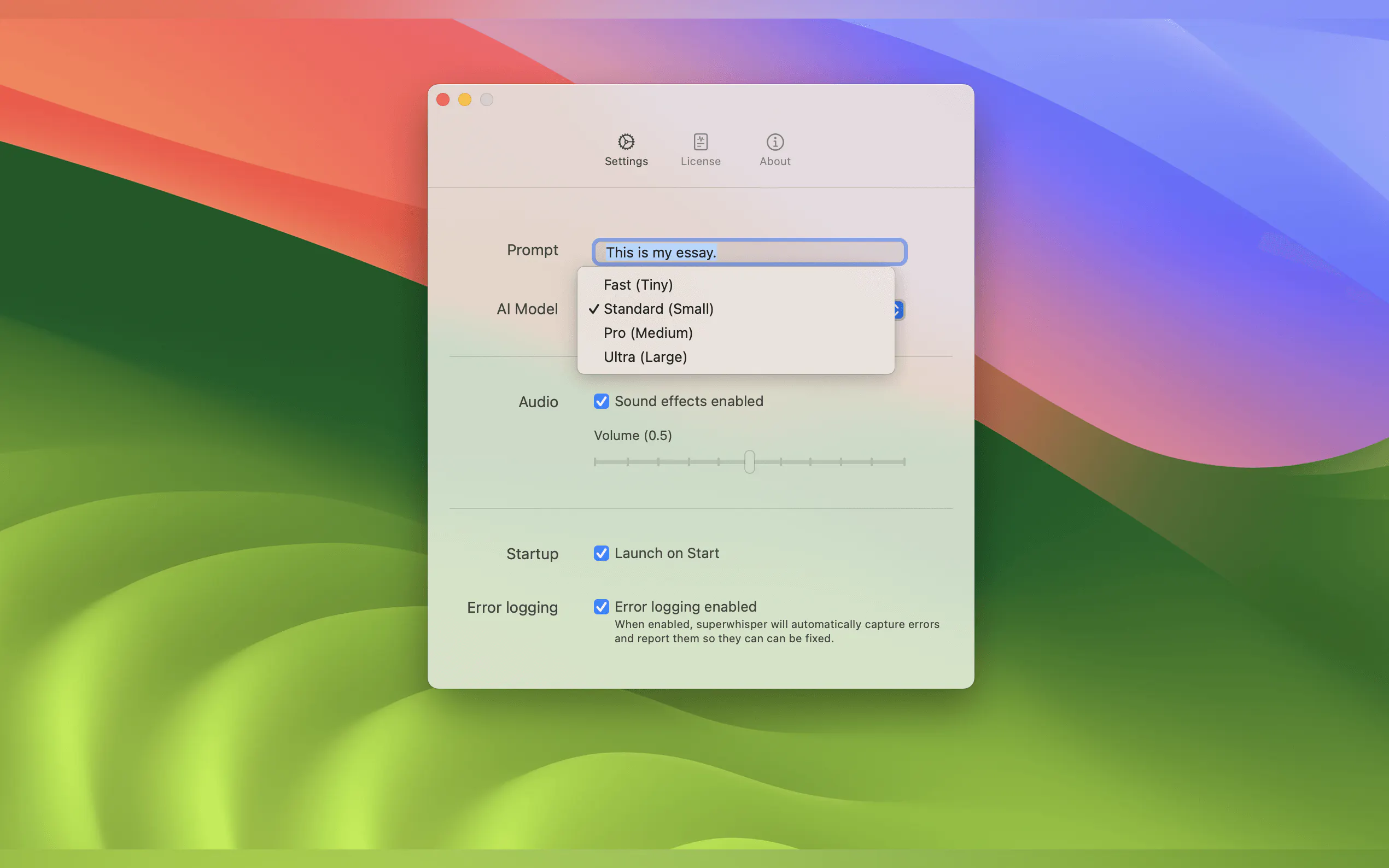Click the License document icon

tap(701, 141)
